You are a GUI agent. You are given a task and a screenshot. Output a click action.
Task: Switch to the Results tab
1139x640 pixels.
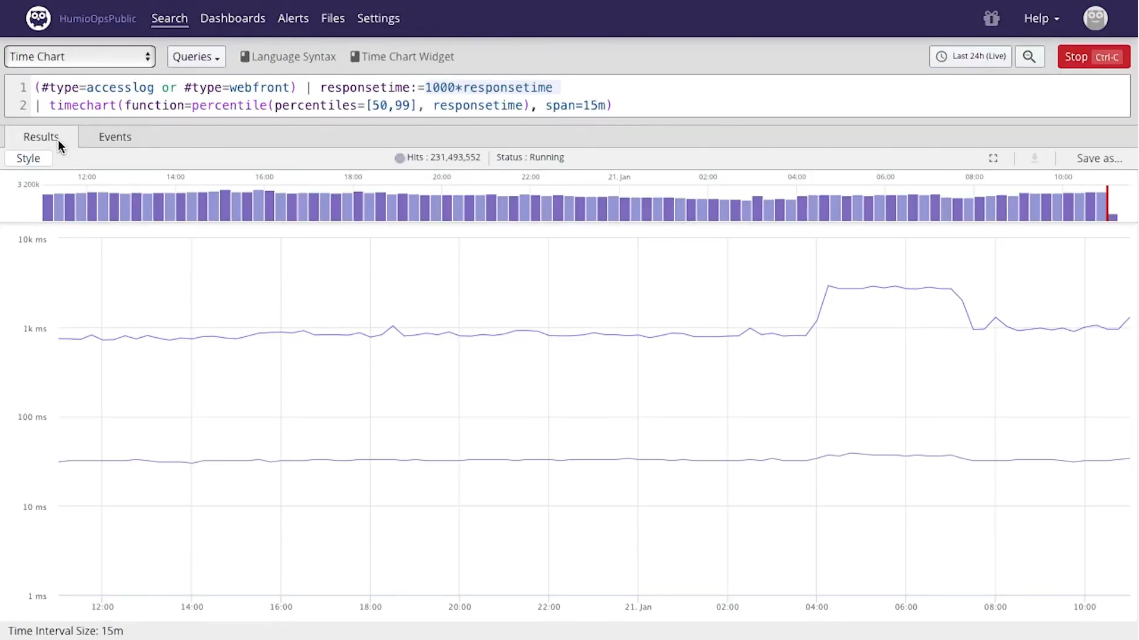tap(41, 137)
